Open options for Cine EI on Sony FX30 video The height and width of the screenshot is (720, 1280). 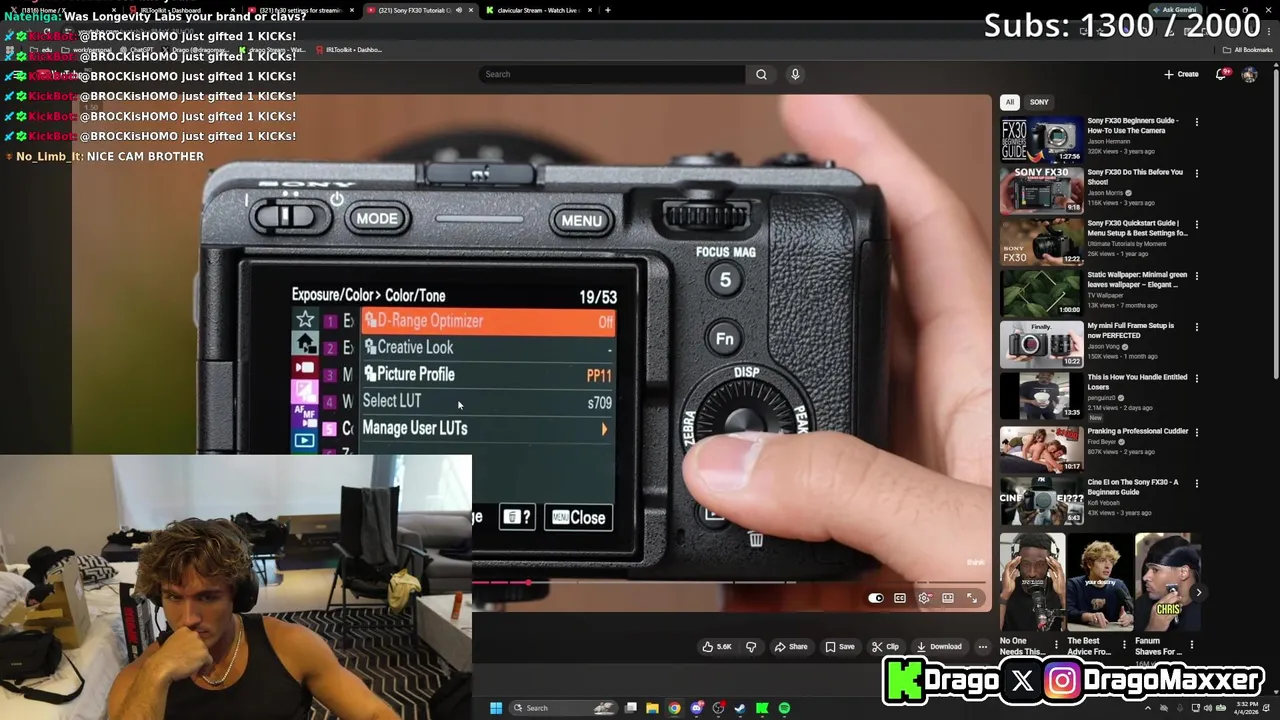pyautogui.click(x=1197, y=483)
